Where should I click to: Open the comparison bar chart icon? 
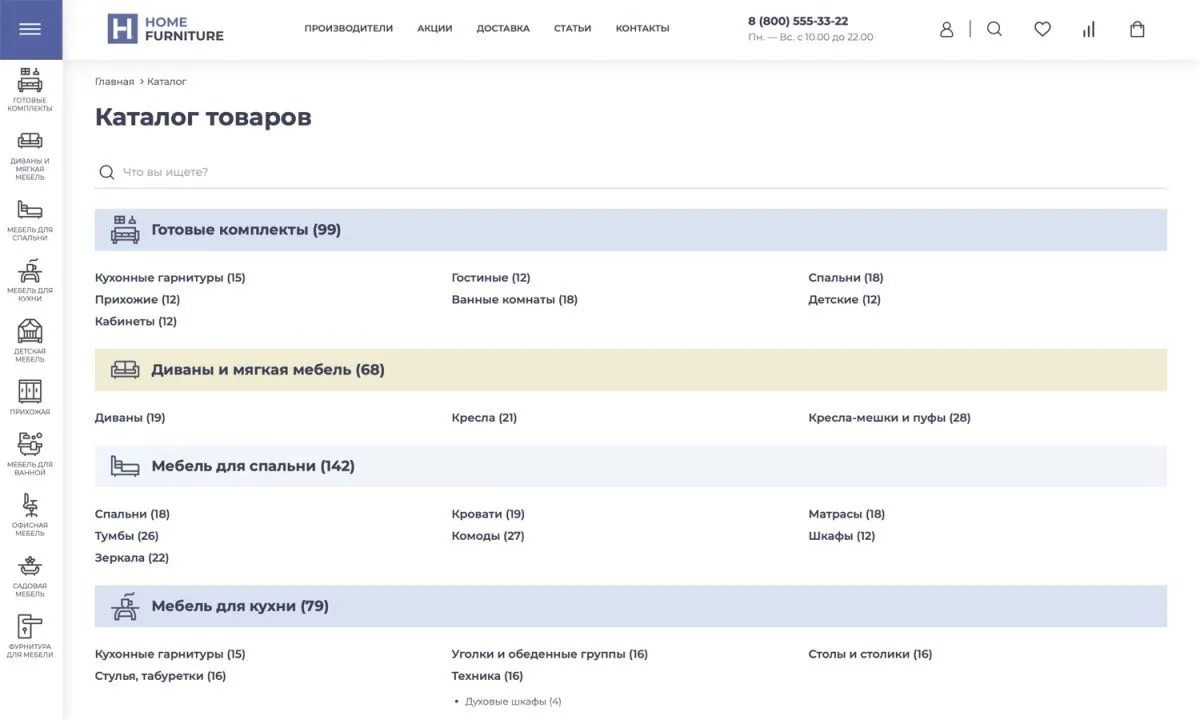pyautogui.click(x=1089, y=29)
